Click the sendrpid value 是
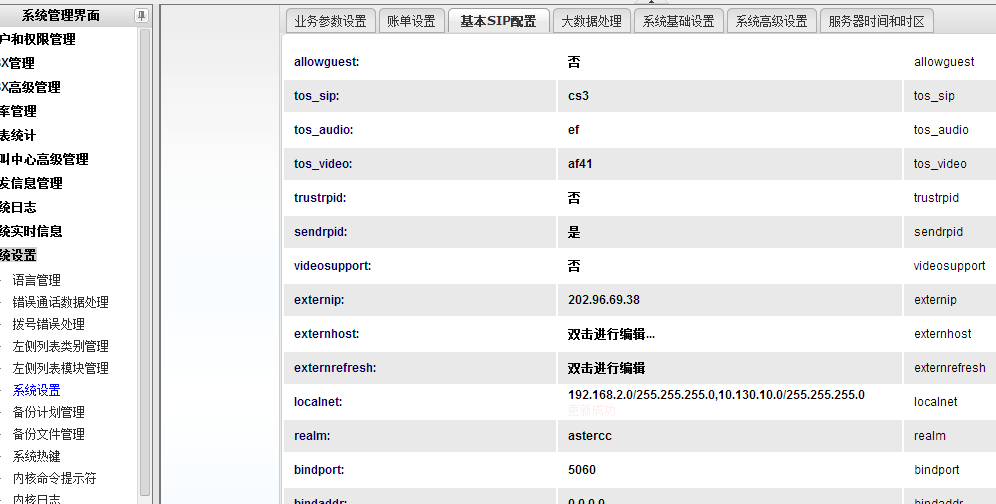996x504 pixels. (574, 232)
